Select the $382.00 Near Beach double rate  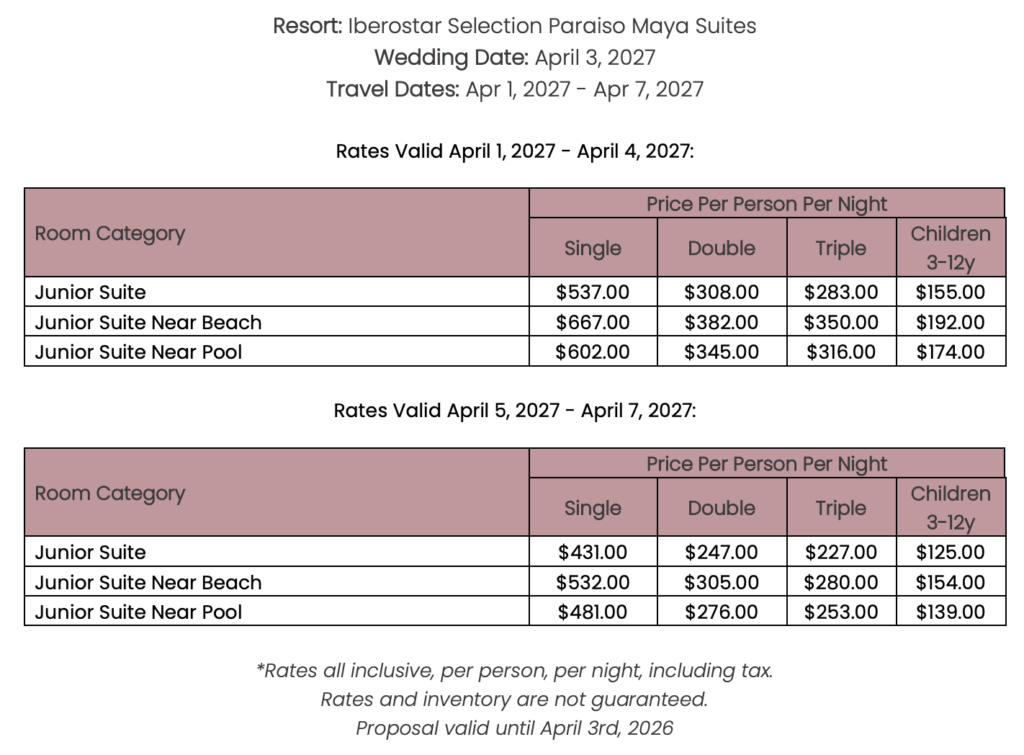tap(722, 323)
